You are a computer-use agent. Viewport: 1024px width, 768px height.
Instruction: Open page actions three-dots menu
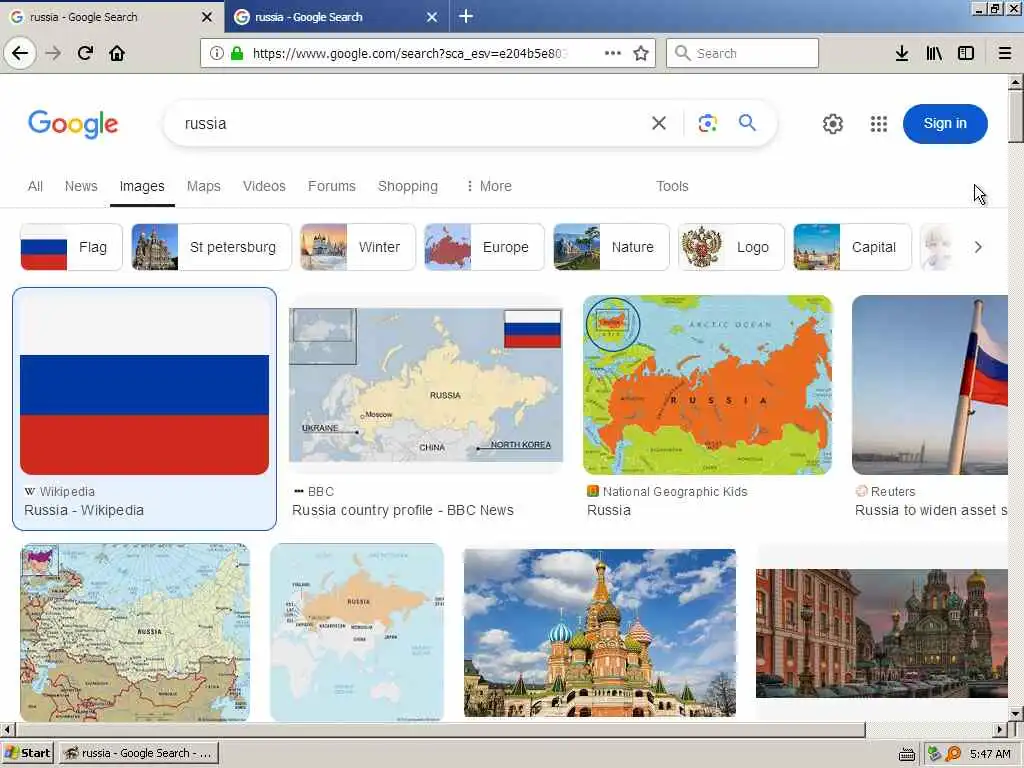[x=613, y=53]
